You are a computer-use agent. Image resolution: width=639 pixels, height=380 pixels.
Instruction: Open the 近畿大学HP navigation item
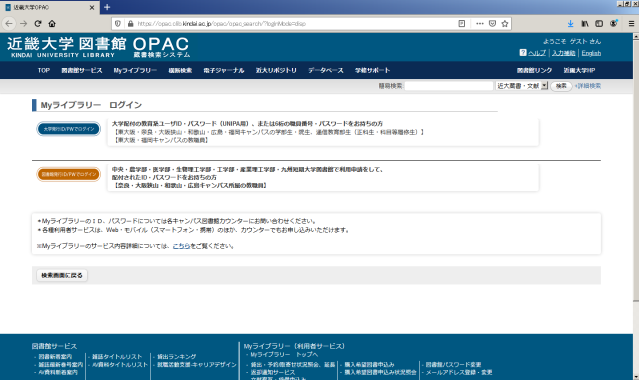pos(579,71)
